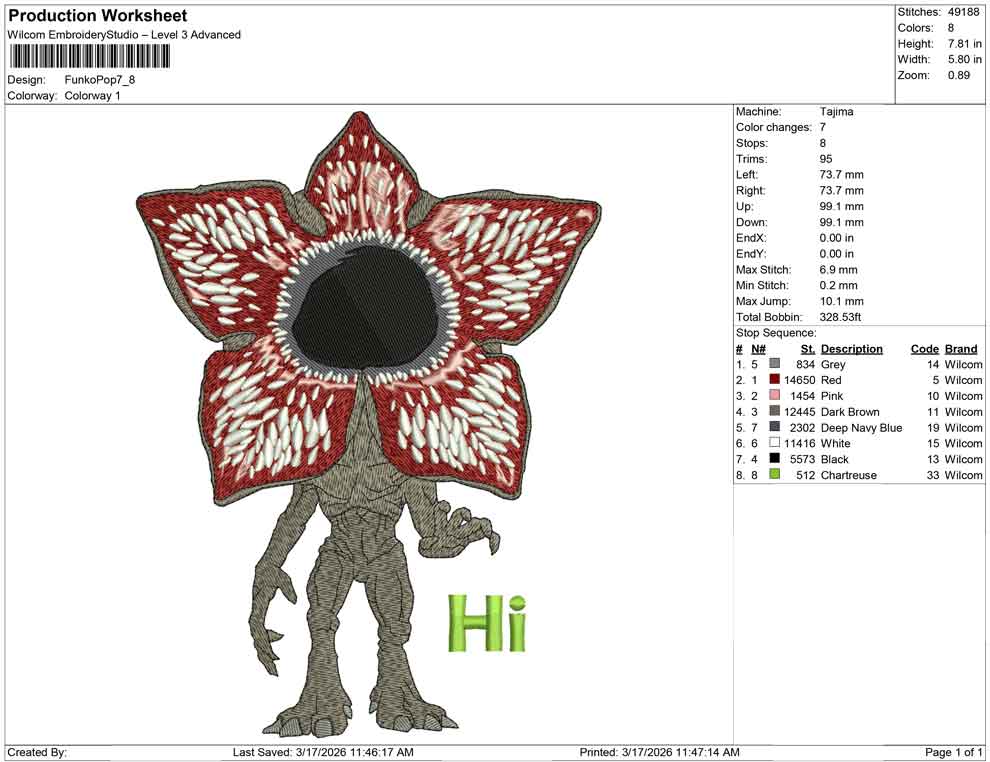Click the Up value '99.1 mm'
990x762 pixels.
pos(842,206)
